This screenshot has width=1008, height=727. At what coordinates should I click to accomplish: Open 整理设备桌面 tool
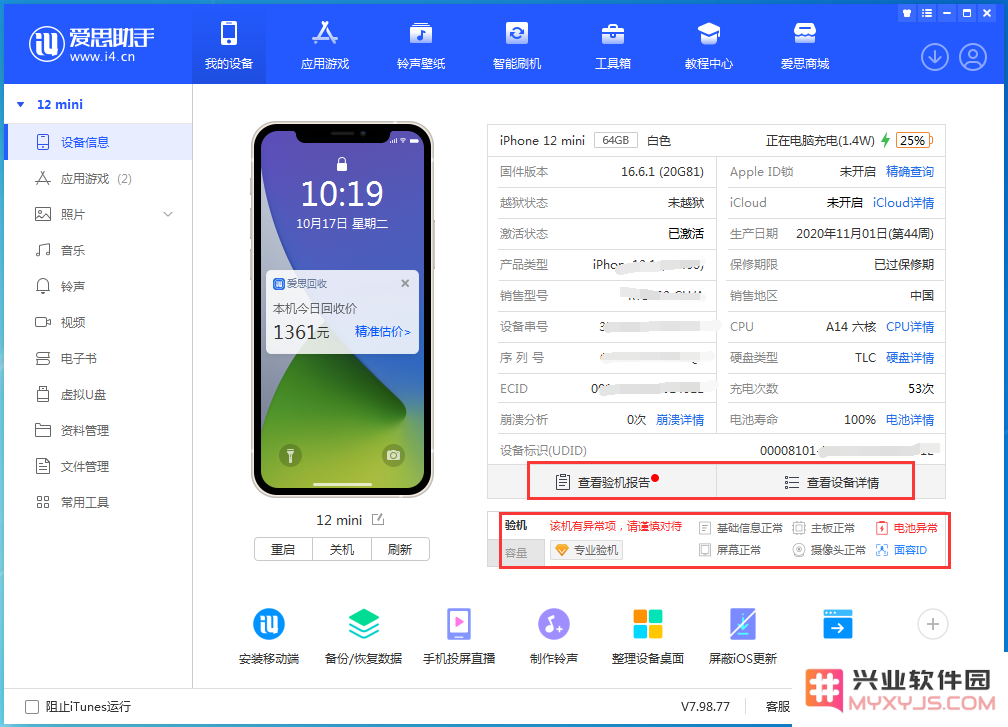pyautogui.click(x=648, y=636)
